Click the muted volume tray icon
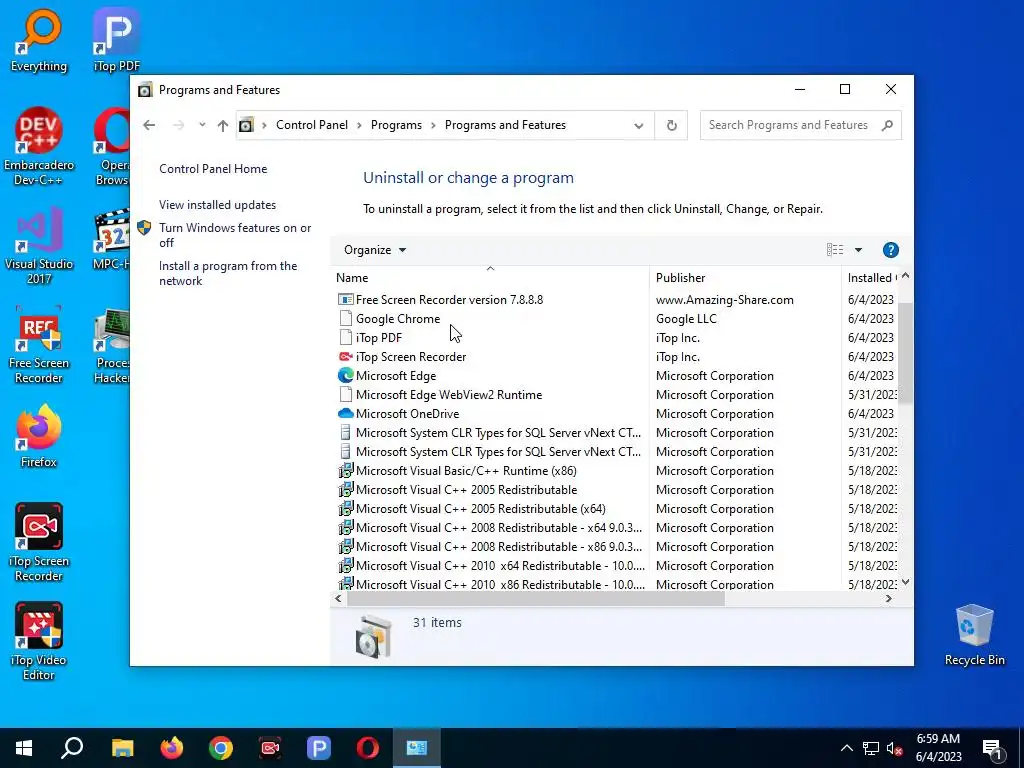This screenshot has width=1024, height=768. 894,748
